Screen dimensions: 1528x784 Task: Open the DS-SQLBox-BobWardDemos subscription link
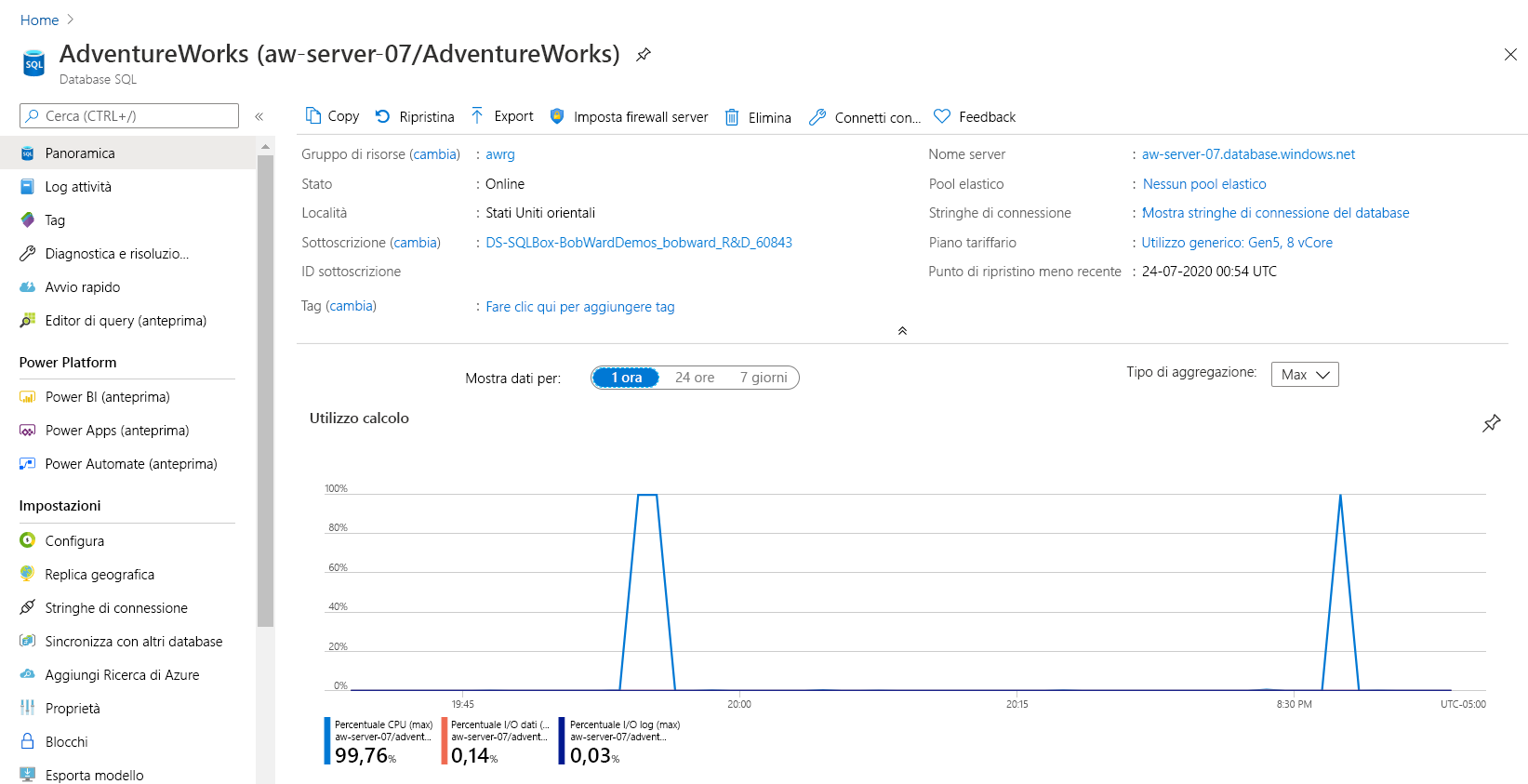point(639,243)
